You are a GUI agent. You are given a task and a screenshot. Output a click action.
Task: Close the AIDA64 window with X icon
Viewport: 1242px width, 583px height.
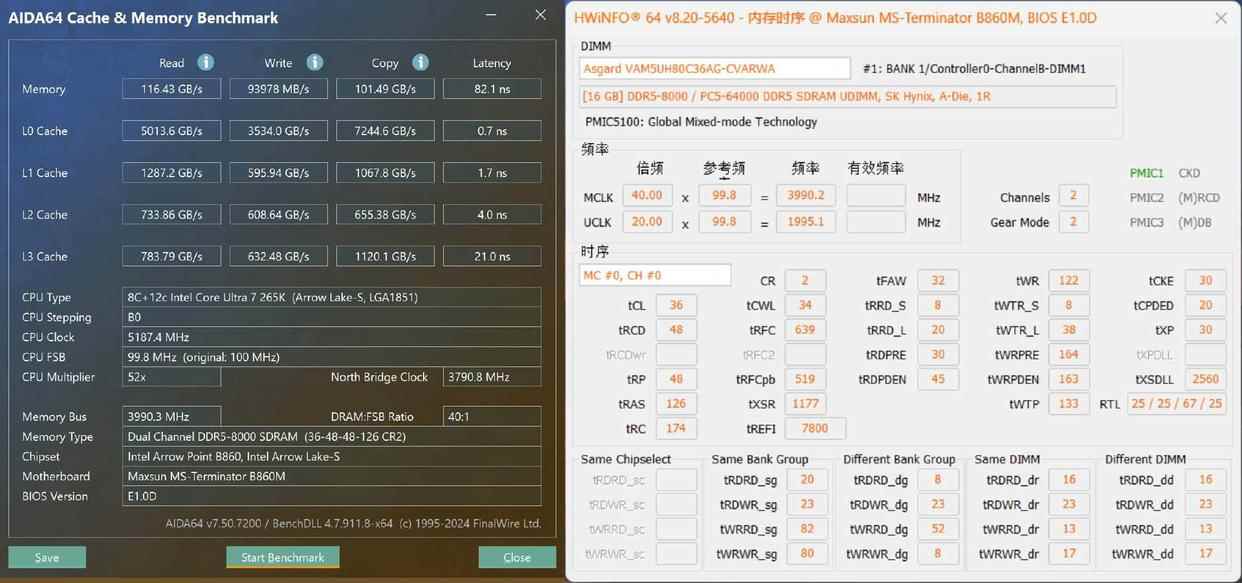point(541,15)
